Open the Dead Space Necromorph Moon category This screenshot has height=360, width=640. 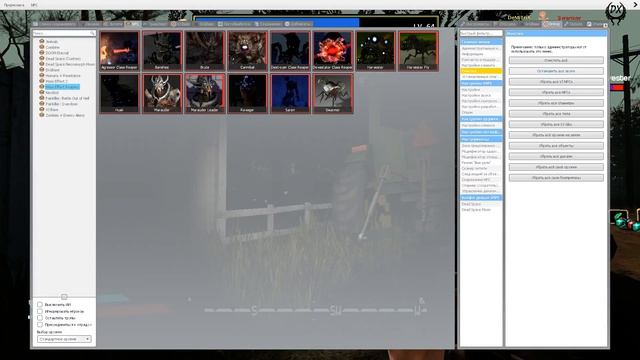(70, 64)
